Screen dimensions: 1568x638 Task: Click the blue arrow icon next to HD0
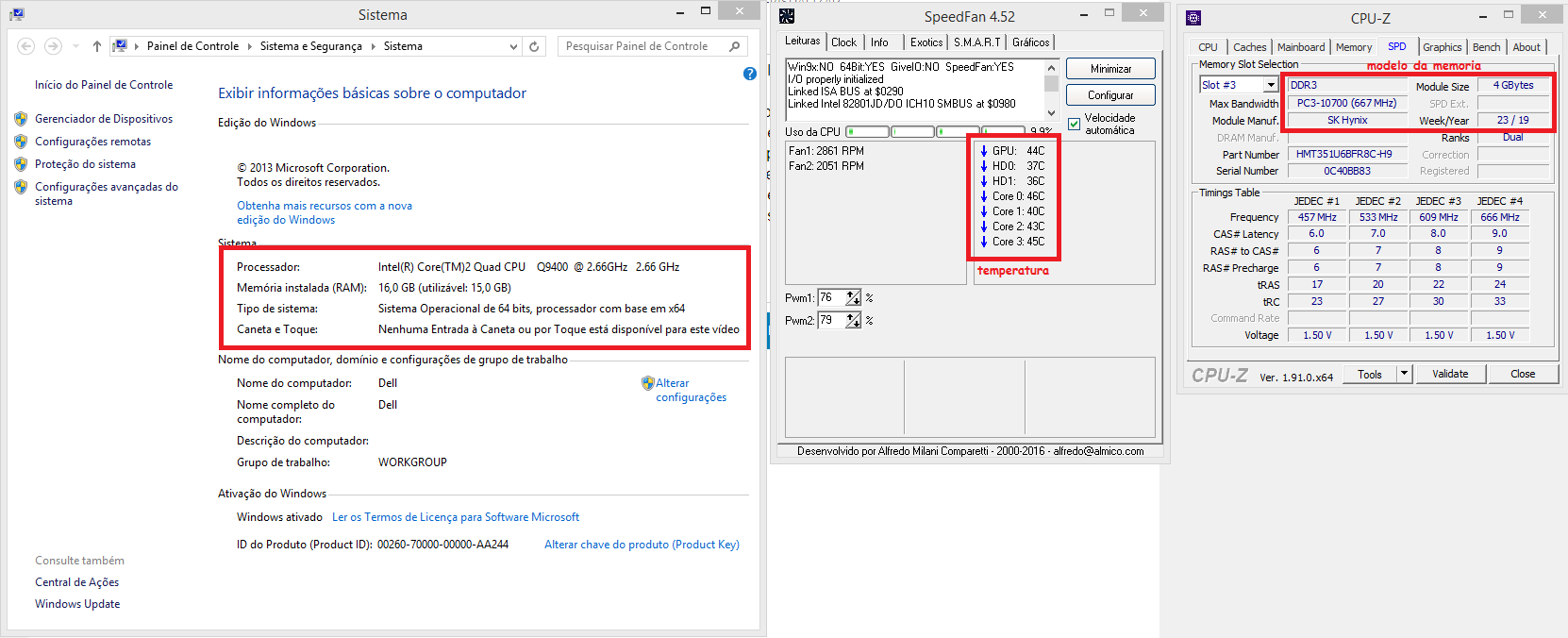point(984,166)
